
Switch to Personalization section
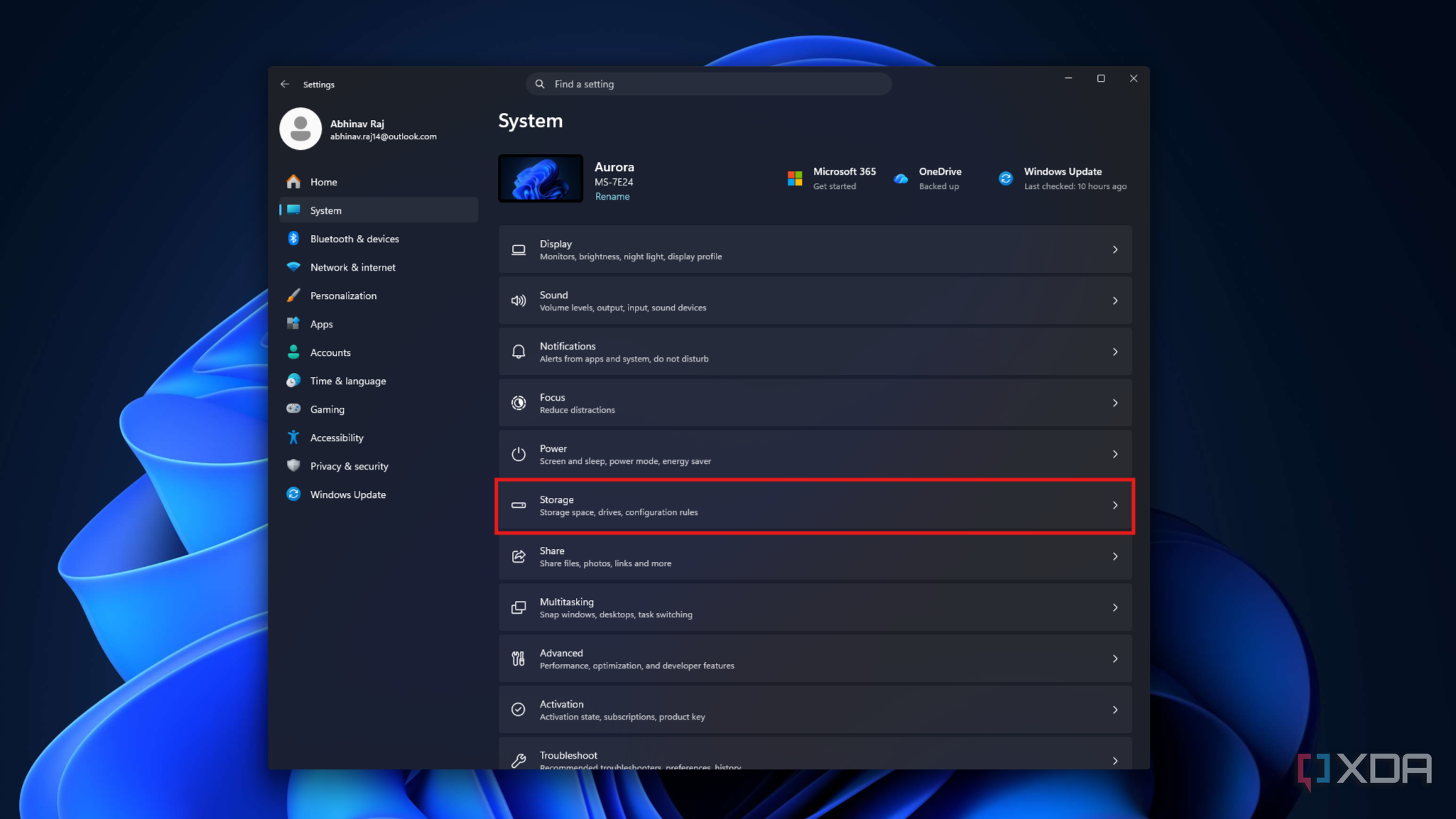pos(379,295)
